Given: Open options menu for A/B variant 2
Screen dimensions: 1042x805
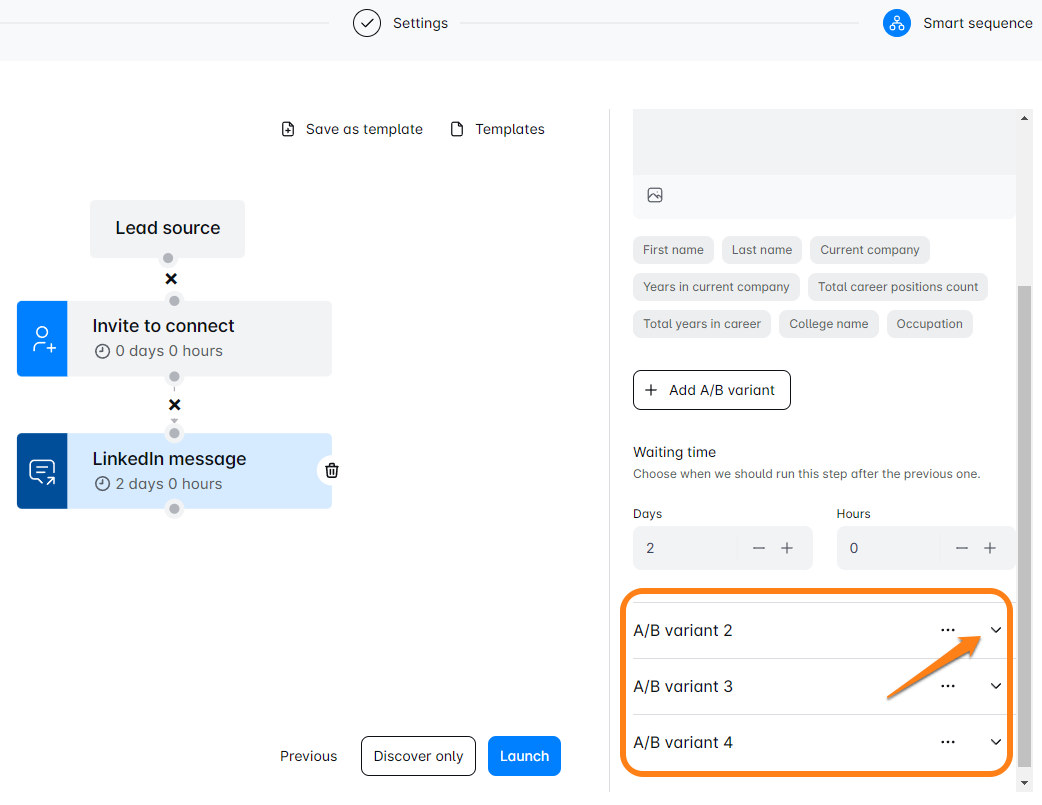Looking at the screenshot, I should [948, 630].
